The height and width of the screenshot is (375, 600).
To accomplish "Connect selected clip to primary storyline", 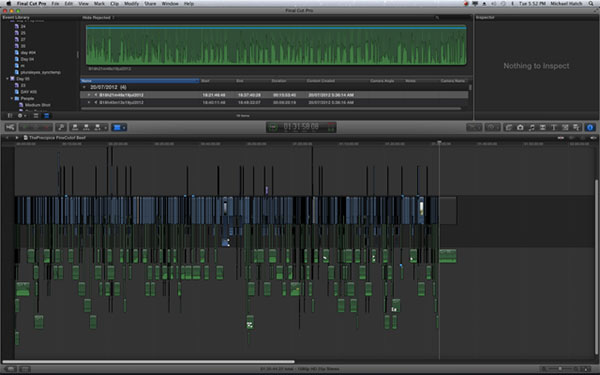I will coord(75,127).
